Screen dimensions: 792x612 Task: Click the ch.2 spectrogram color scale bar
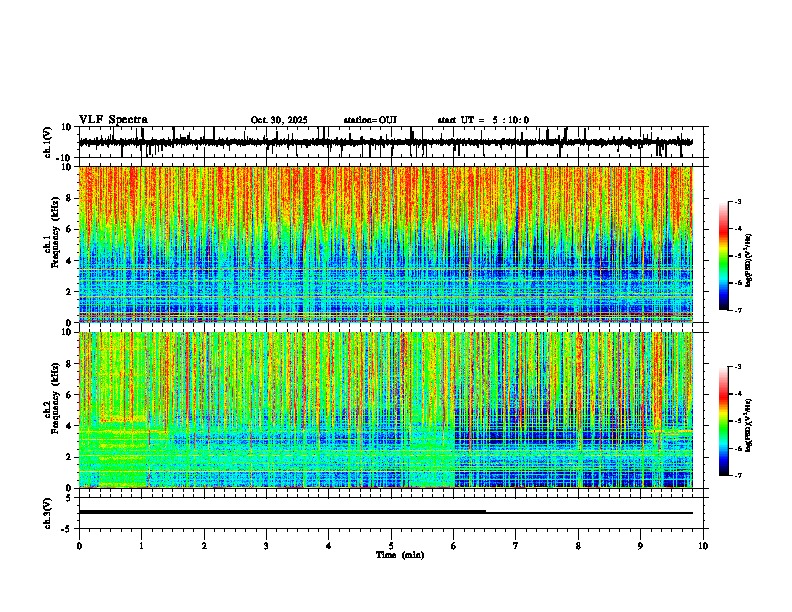click(x=723, y=421)
